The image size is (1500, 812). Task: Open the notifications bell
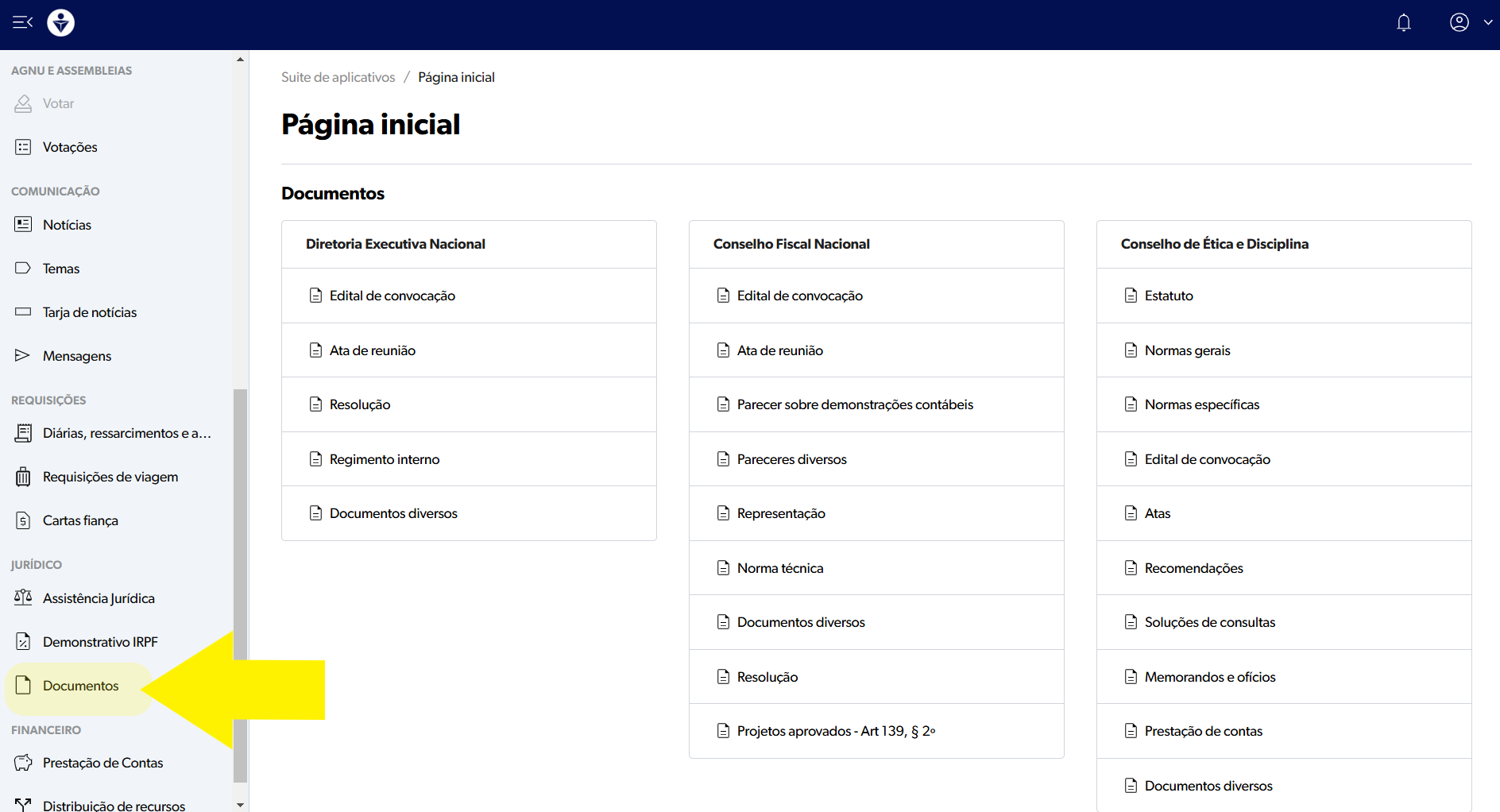tap(1403, 23)
